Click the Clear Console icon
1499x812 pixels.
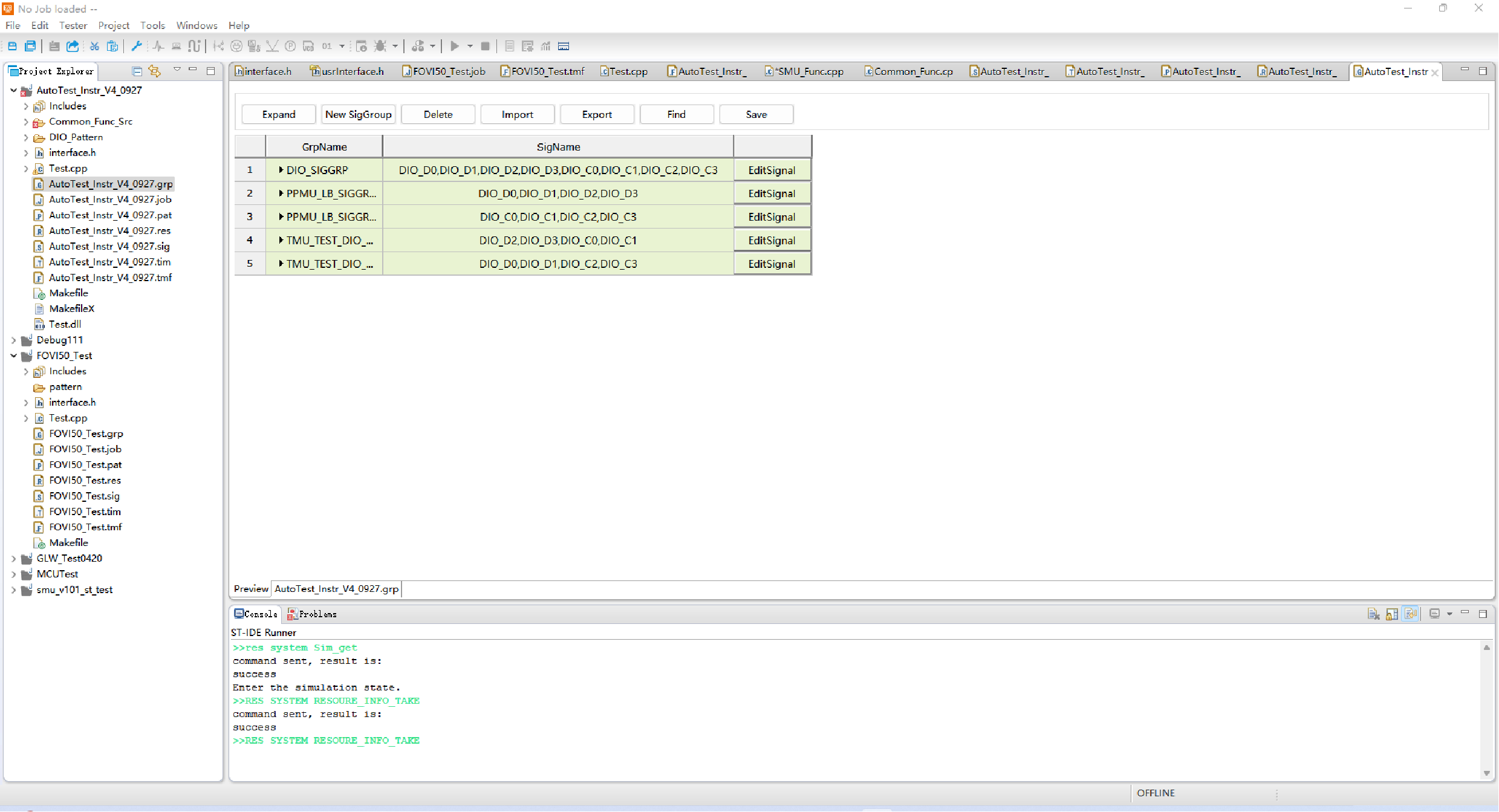pos(1373,614)
